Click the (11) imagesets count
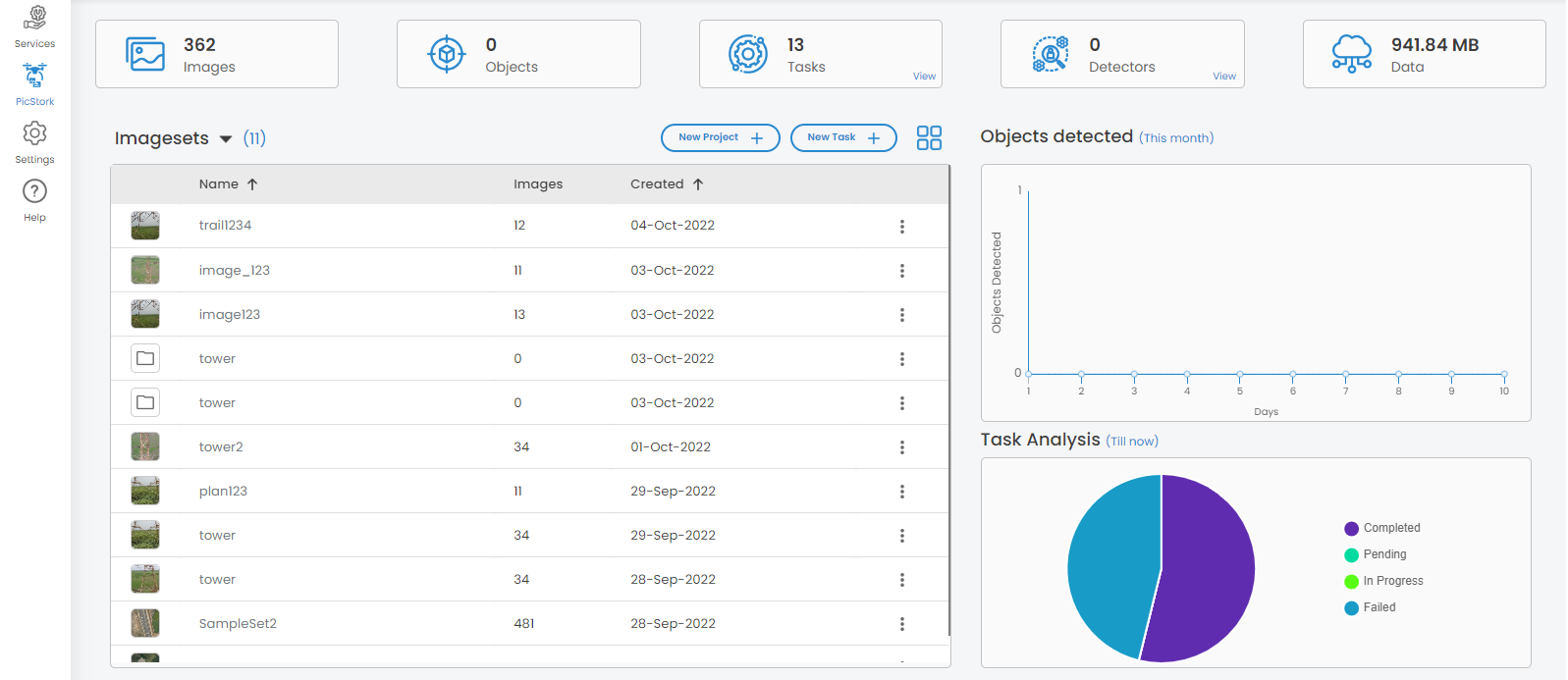 pos(254,138)
